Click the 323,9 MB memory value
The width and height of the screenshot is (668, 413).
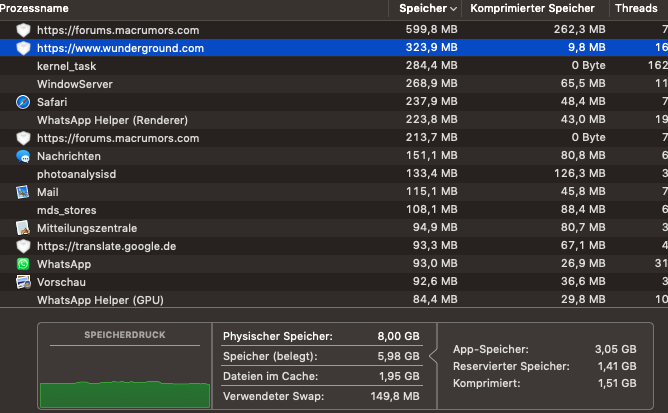(431, 47)
